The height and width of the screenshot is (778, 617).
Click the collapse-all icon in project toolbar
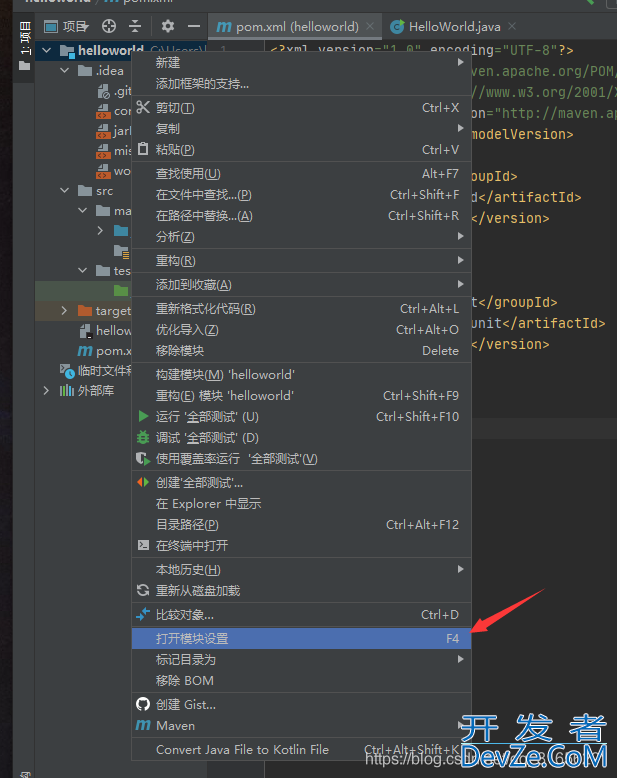point(135,26)
